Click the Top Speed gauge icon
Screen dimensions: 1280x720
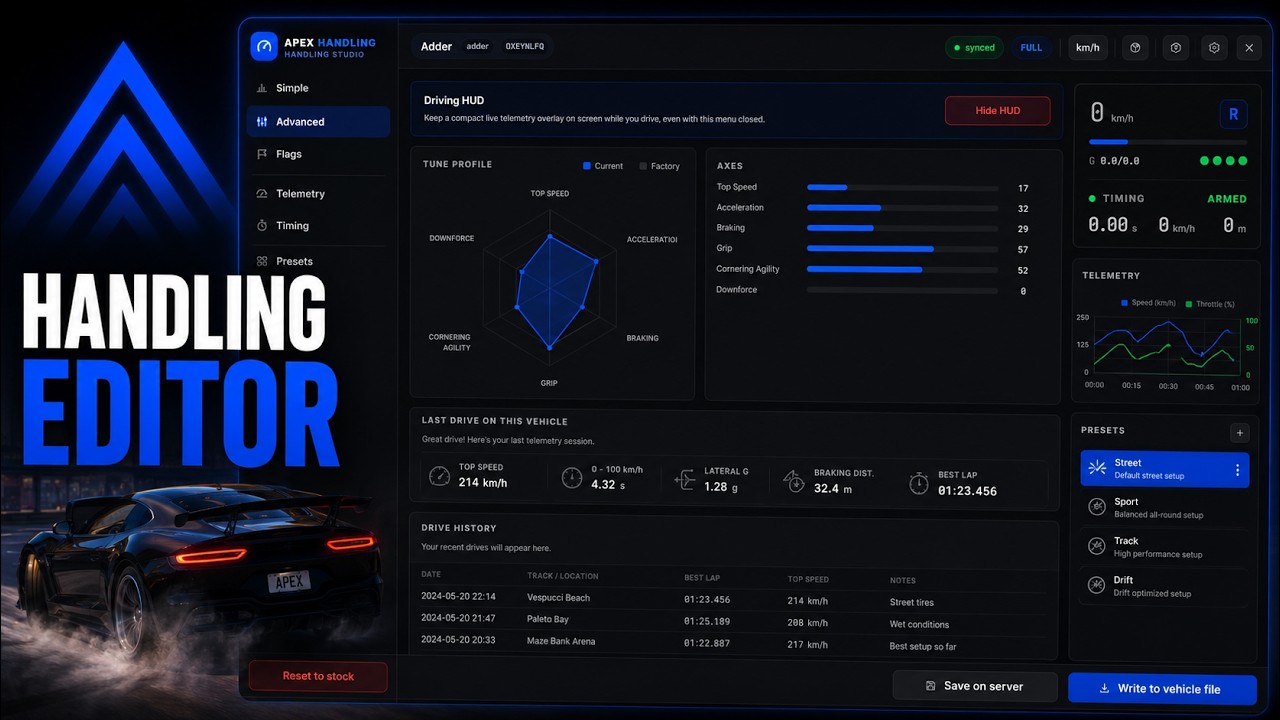point(439,476)
